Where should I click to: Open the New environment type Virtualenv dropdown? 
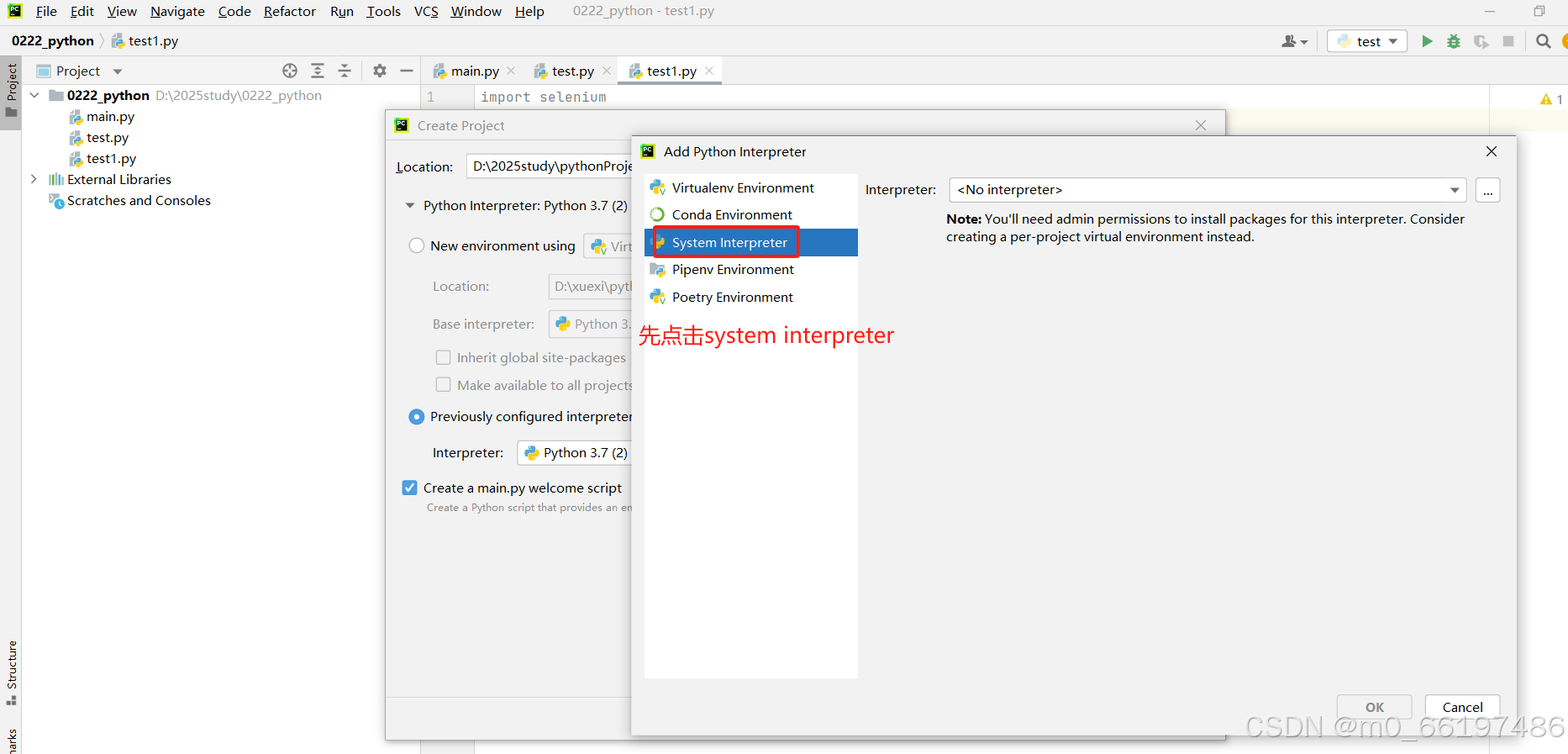pos(608,246)
